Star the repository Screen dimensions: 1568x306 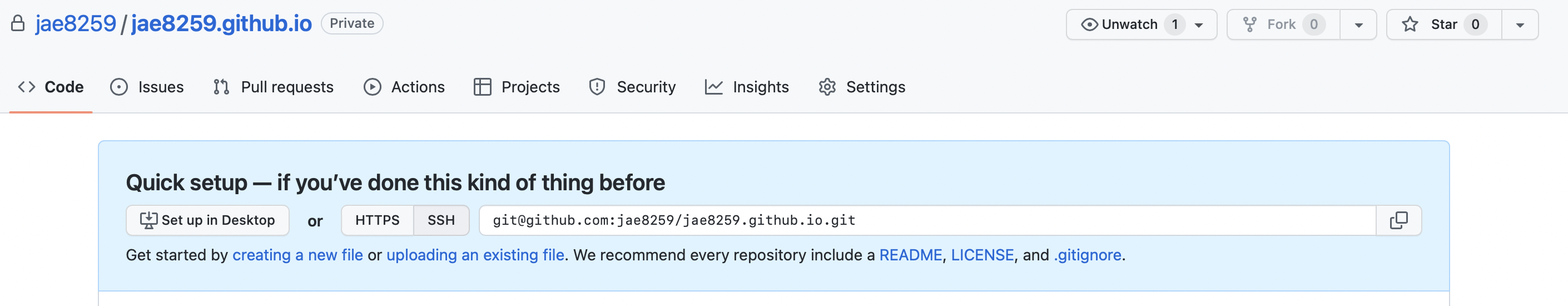click(1444, 25)
